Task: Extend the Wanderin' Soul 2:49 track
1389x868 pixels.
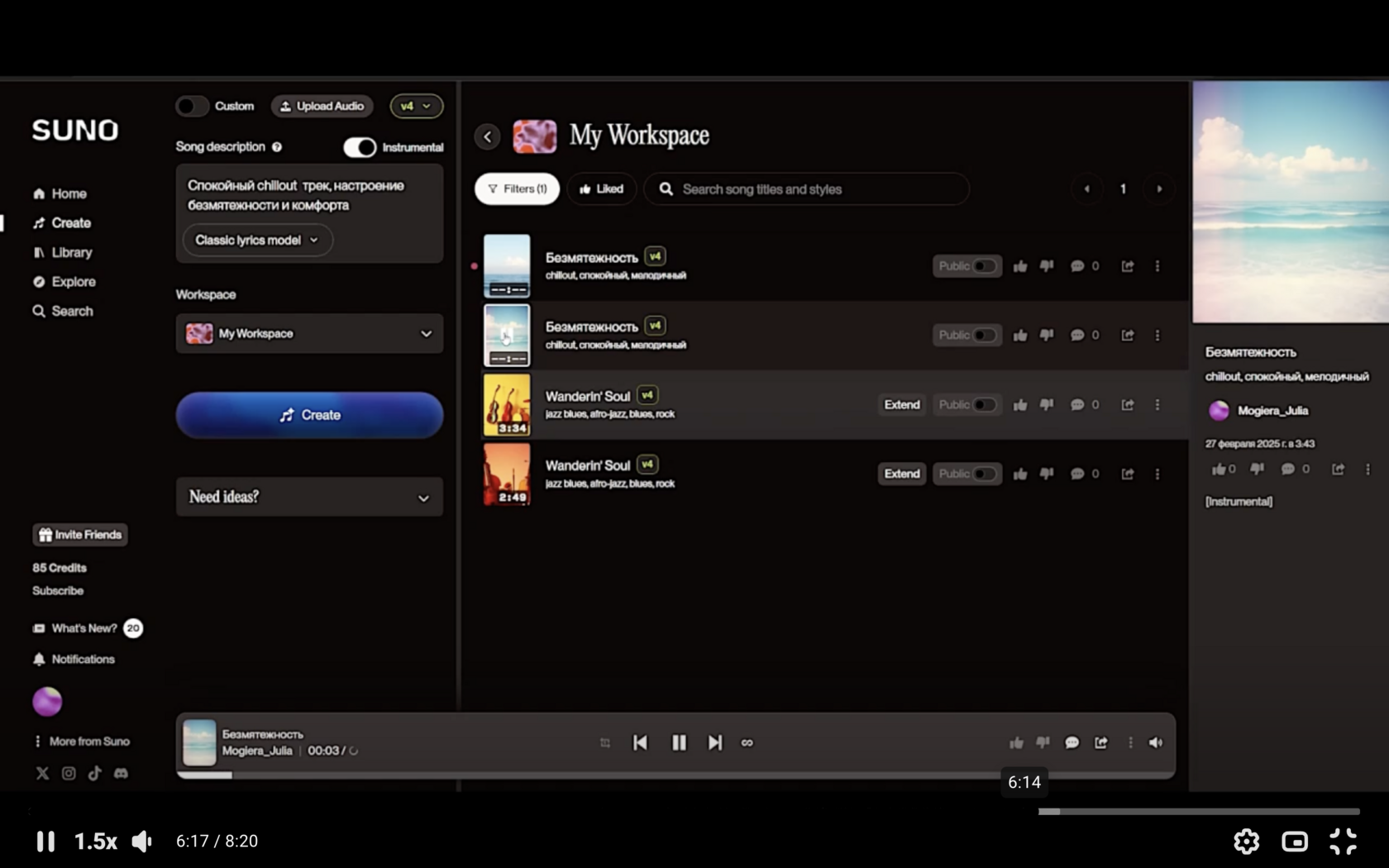Action: point(902,474)
